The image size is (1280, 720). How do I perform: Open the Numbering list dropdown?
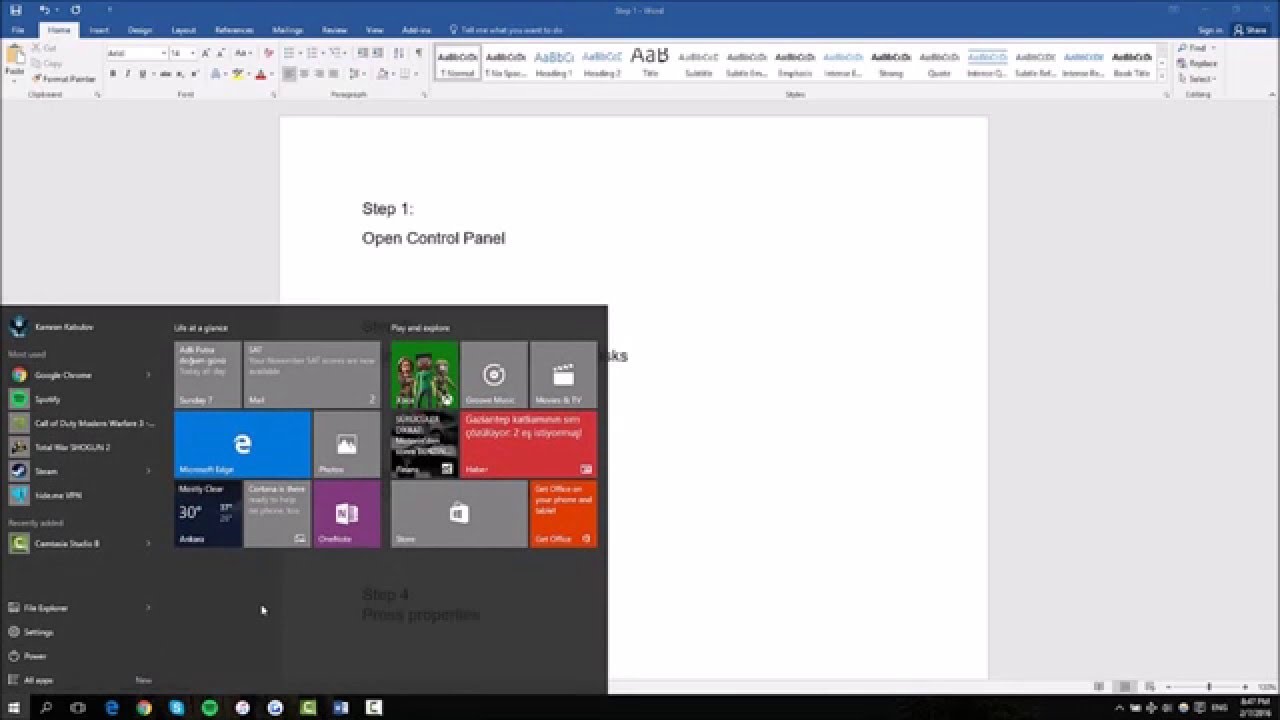point(322,53)
